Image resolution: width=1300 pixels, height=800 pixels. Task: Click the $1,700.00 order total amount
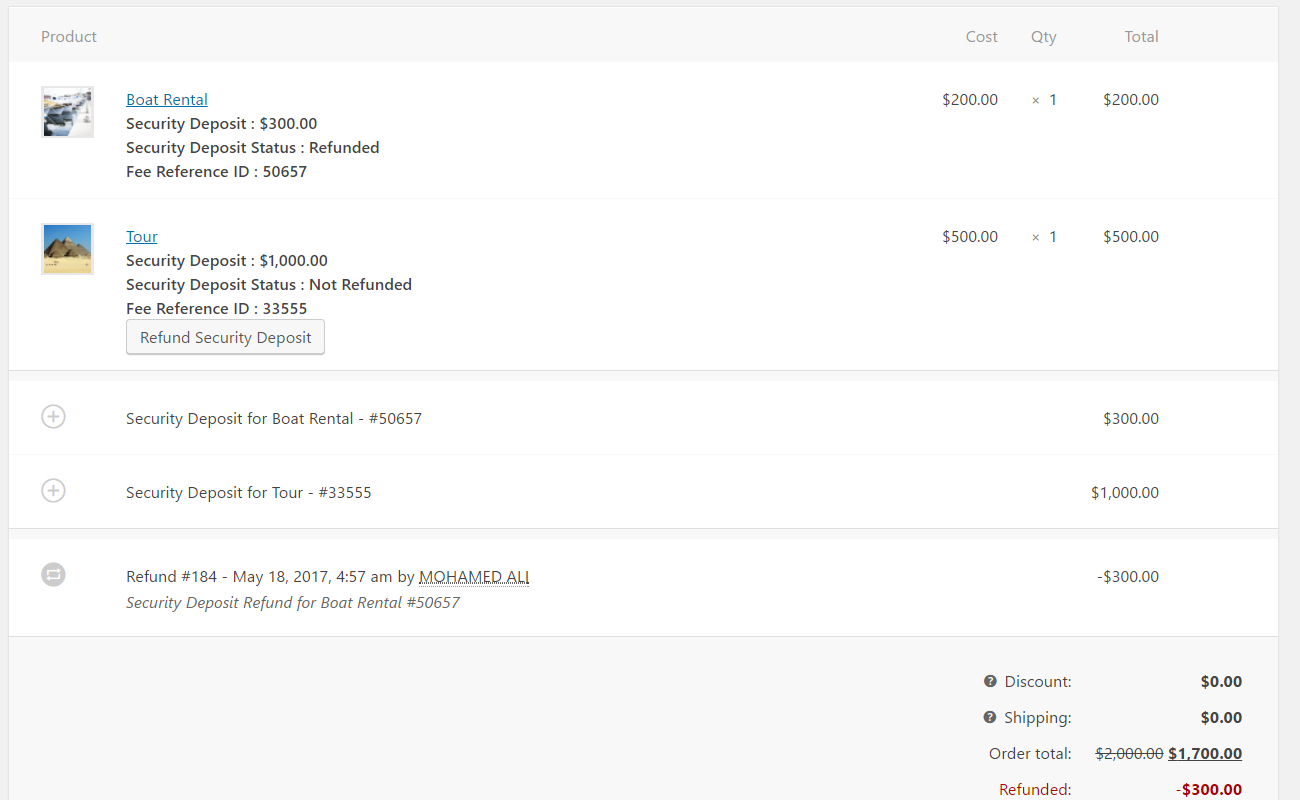coord(1205,754)
